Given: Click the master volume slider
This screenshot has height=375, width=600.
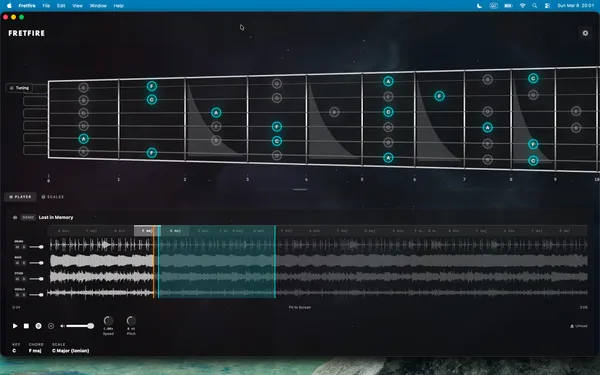Looking at the screenshot, I should tap(80, 326).
